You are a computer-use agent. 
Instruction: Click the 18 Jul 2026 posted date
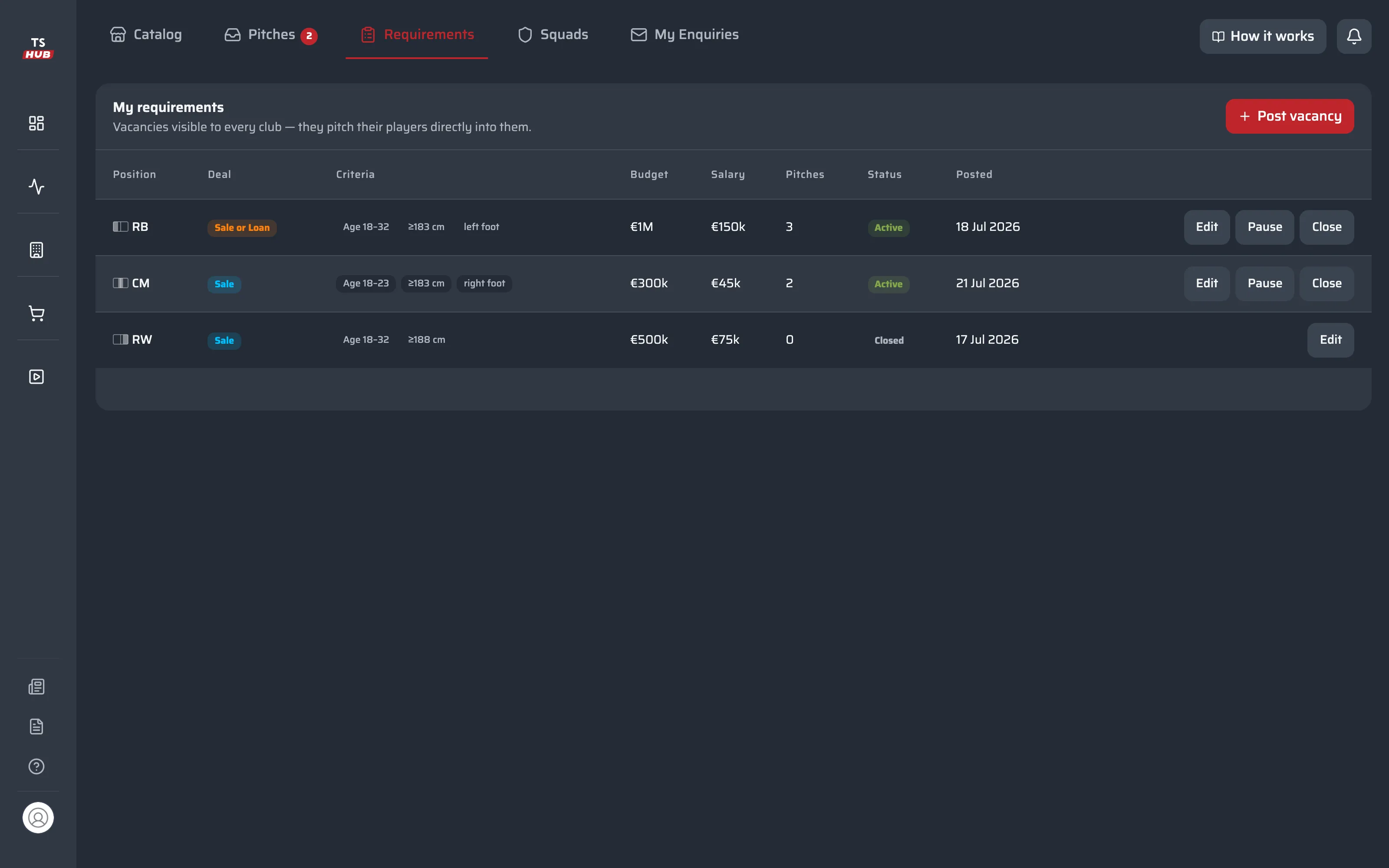(x=987, y=227)
